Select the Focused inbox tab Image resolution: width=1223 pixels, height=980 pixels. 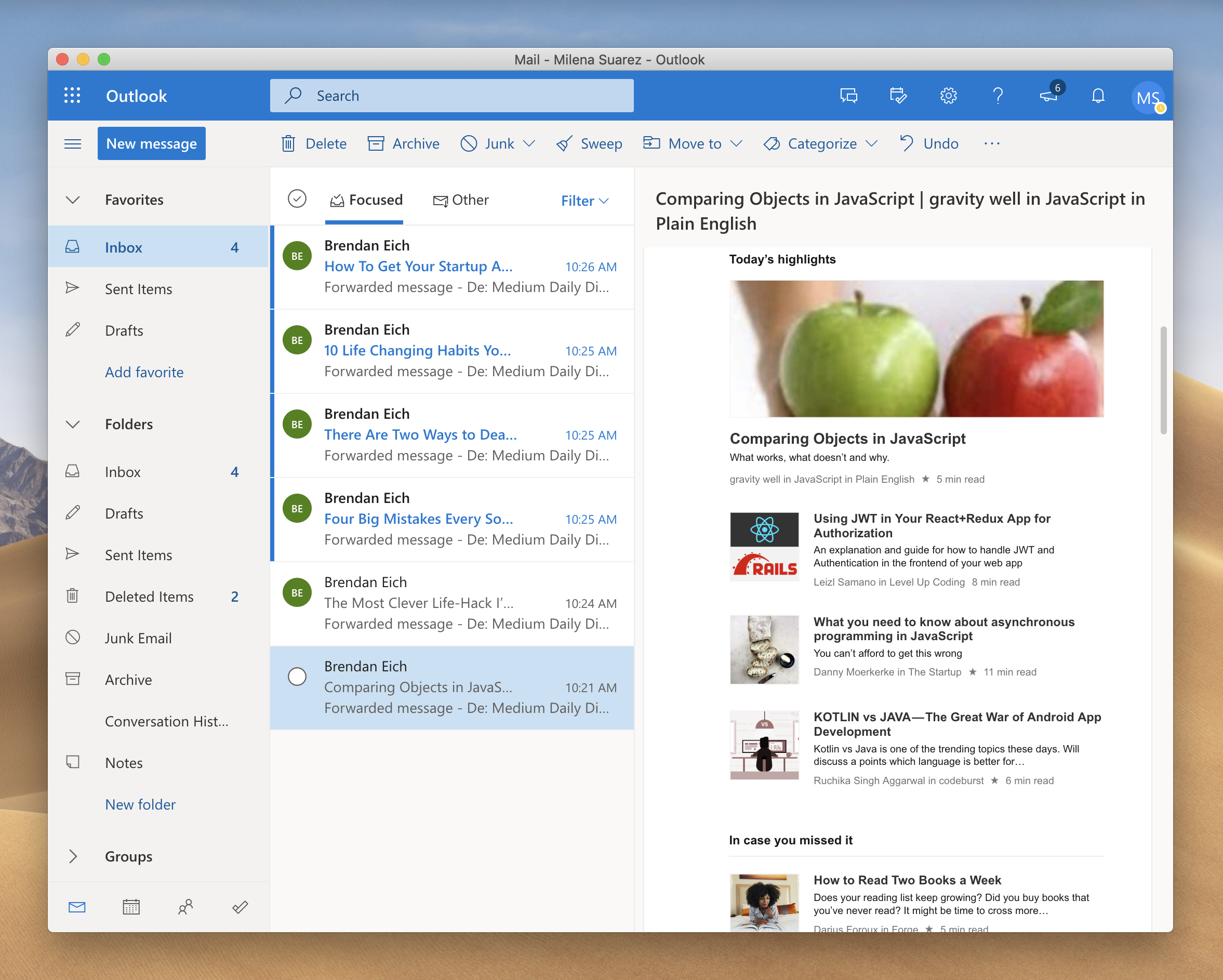point(366,200)
